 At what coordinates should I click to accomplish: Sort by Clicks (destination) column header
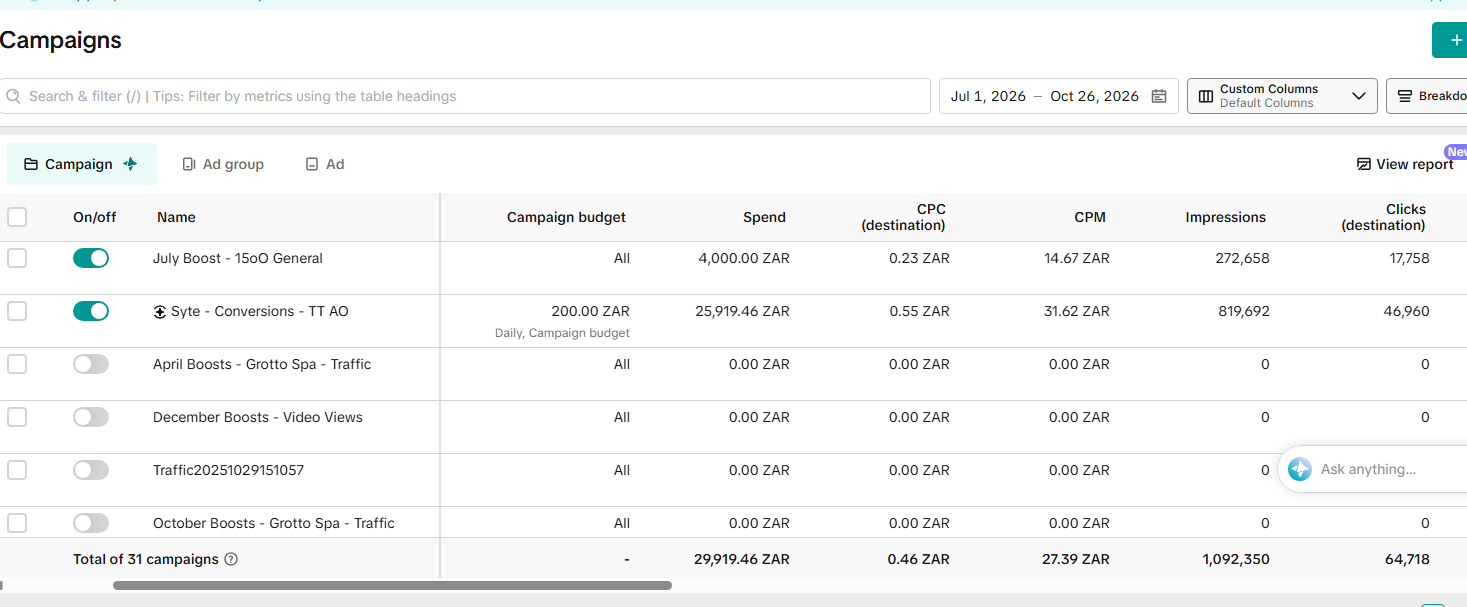pos(1383,217)
